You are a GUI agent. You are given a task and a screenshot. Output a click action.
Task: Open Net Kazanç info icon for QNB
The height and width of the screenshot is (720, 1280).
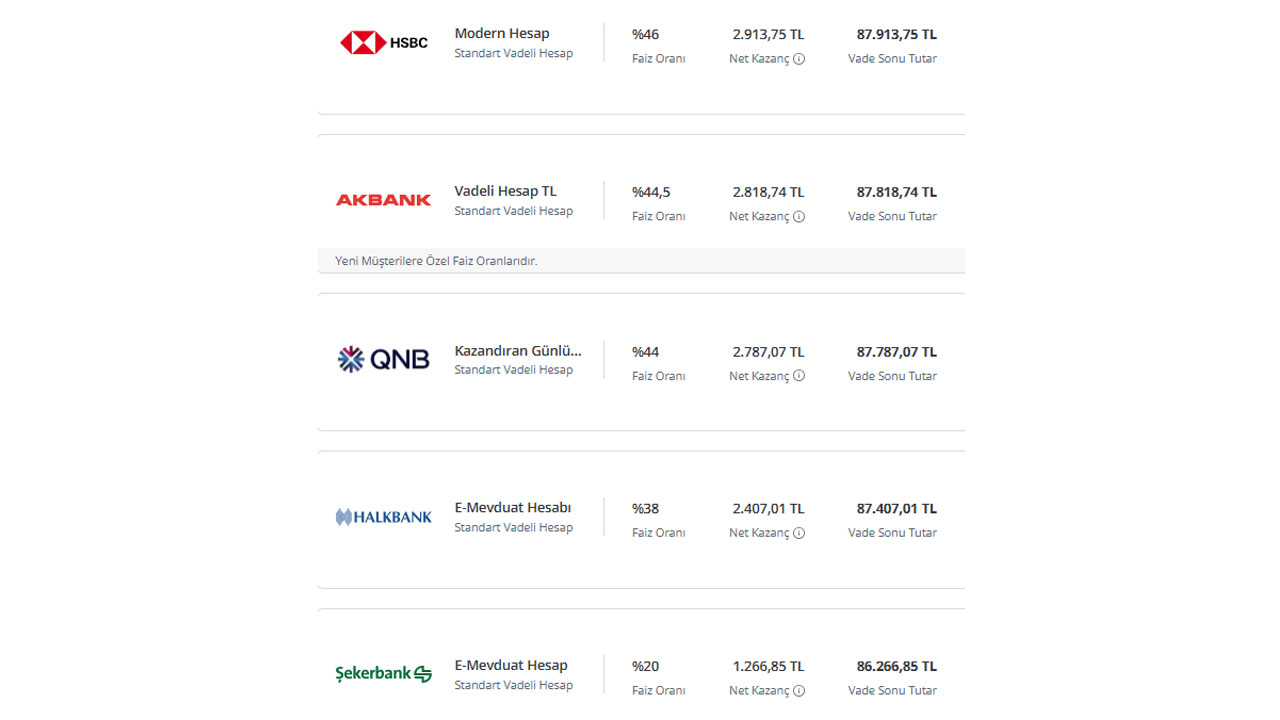(799, 376)
